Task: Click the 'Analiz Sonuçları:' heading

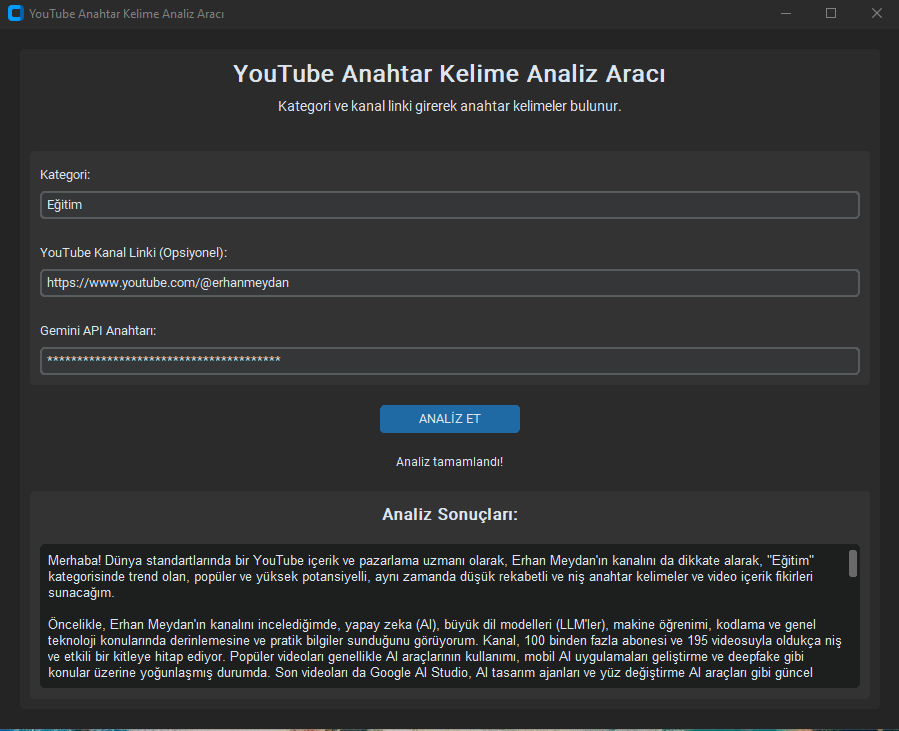Action: [x=450, y=514]
